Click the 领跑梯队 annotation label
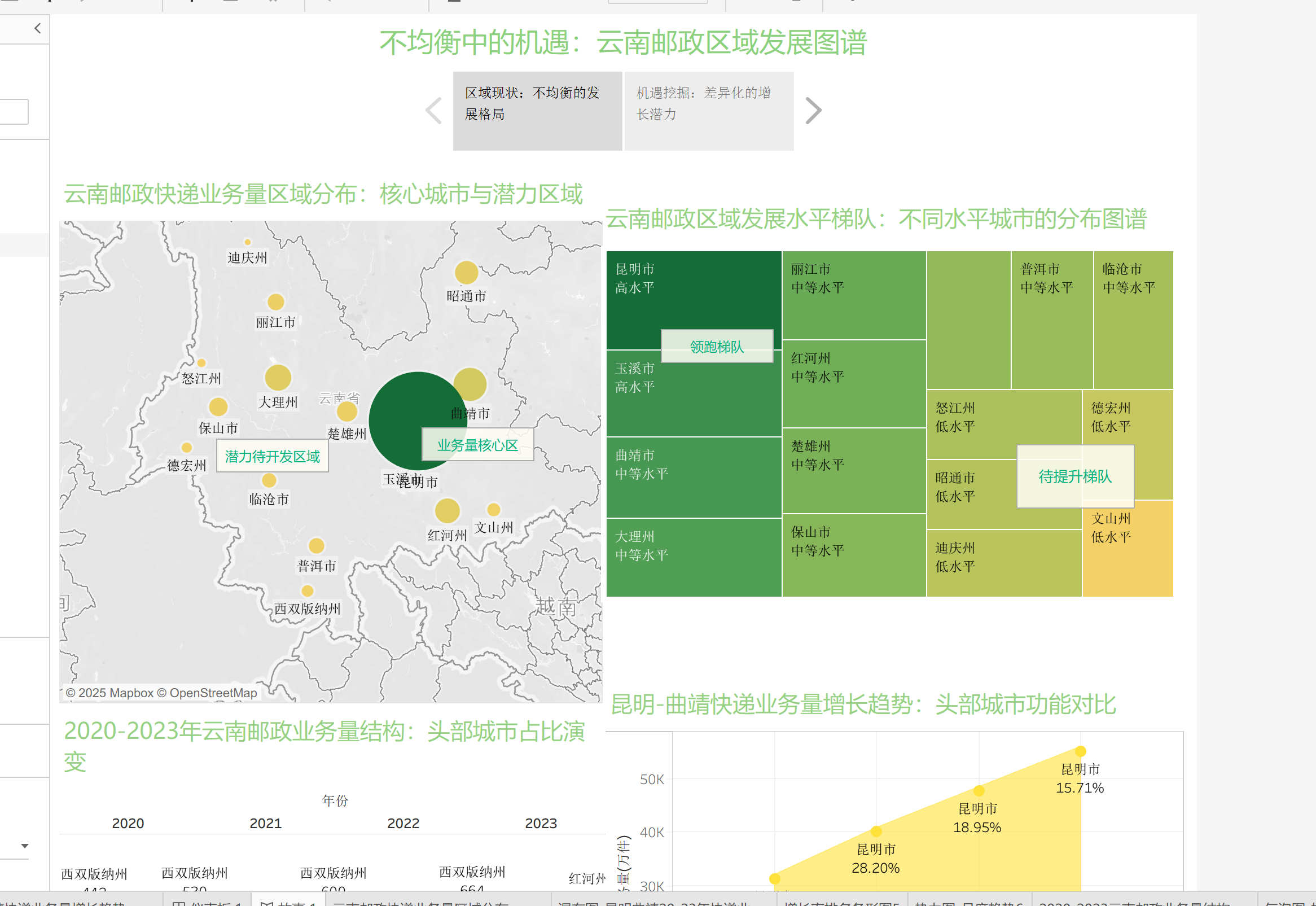This screenshot has width=1316, height=906. click(717, 346)
